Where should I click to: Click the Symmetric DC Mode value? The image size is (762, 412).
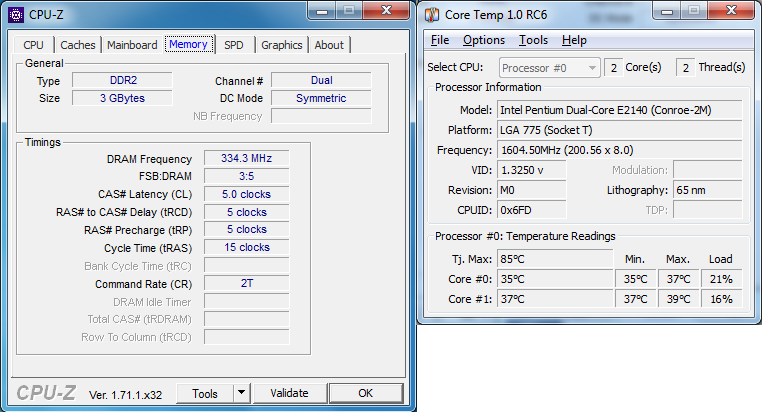point(321,98)
